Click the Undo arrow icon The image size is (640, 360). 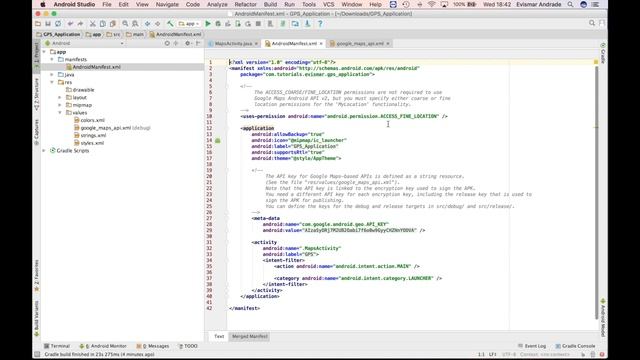[70, 24]
